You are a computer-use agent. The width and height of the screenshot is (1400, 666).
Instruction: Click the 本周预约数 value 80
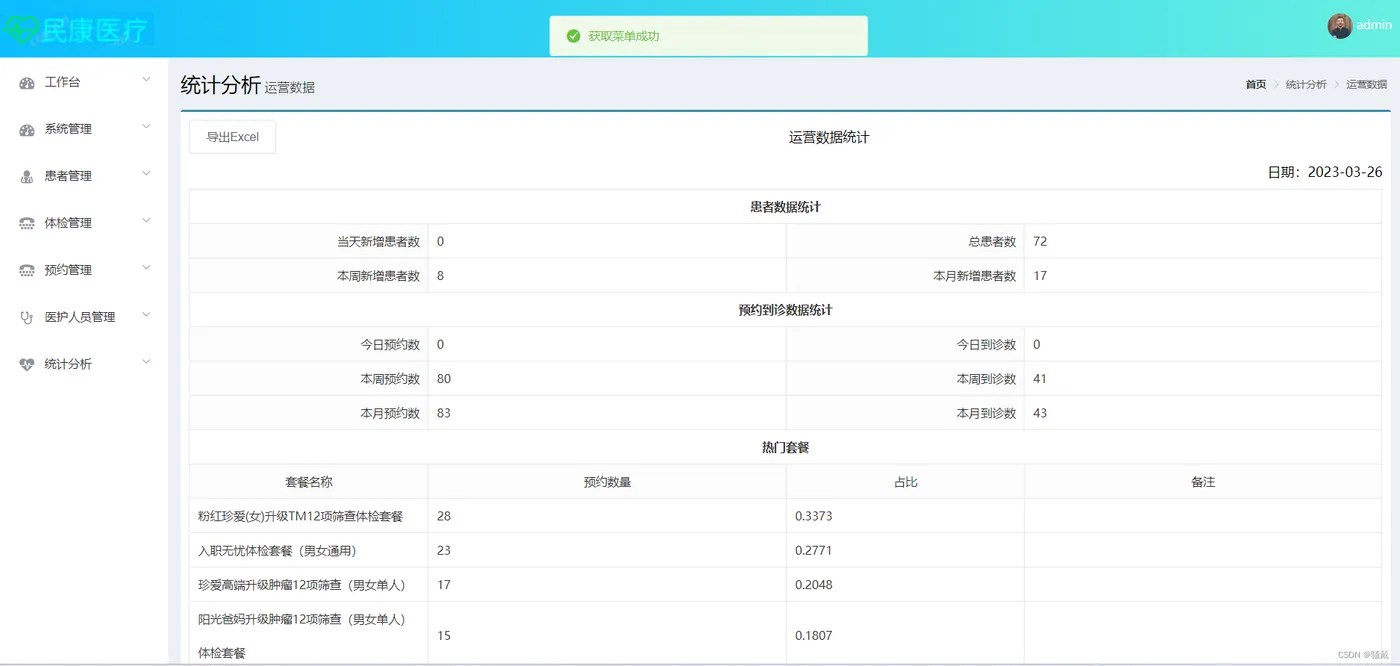point(444,379)
